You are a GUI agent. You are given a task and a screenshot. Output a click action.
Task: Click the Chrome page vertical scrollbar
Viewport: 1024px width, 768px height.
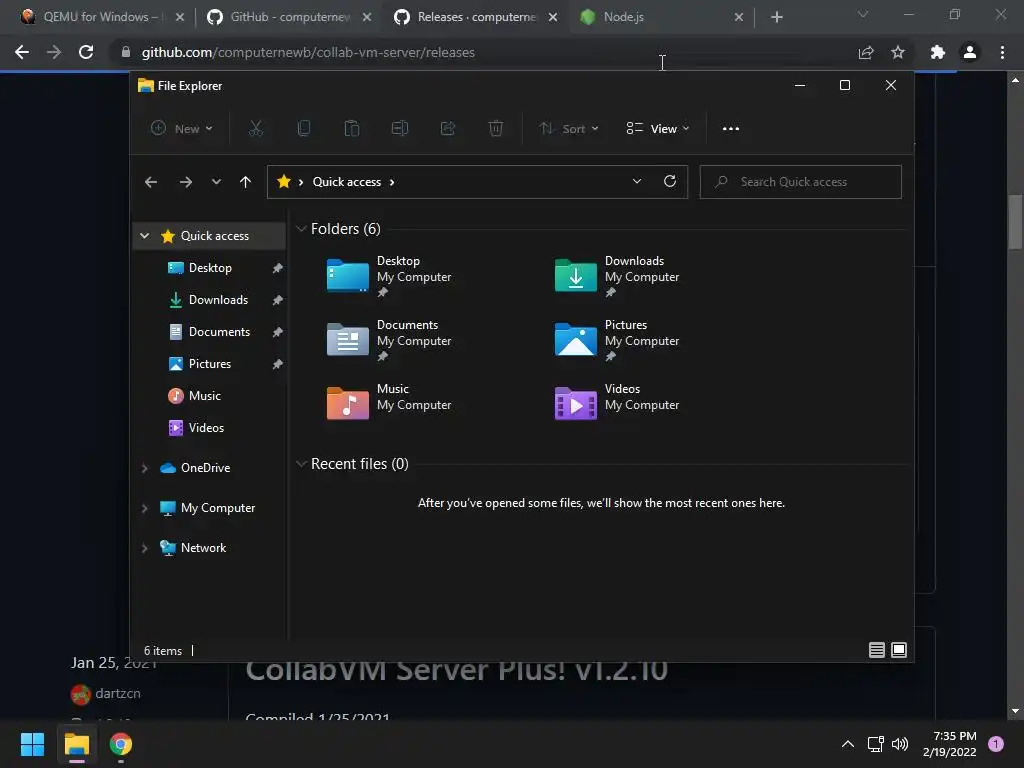click(x=1015, y=222)
